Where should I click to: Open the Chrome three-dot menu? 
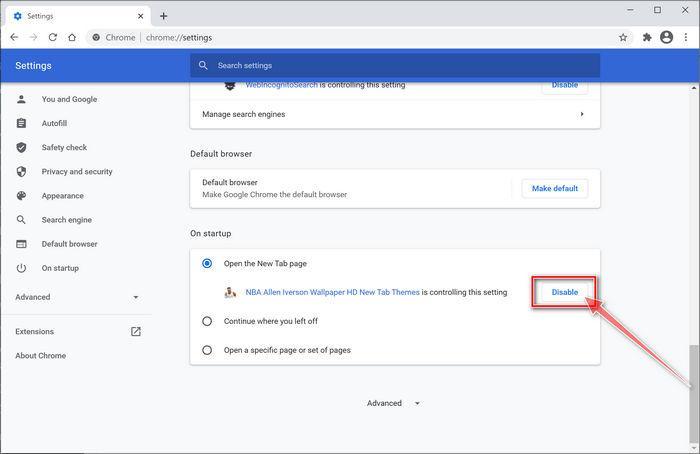pos(686,37)
